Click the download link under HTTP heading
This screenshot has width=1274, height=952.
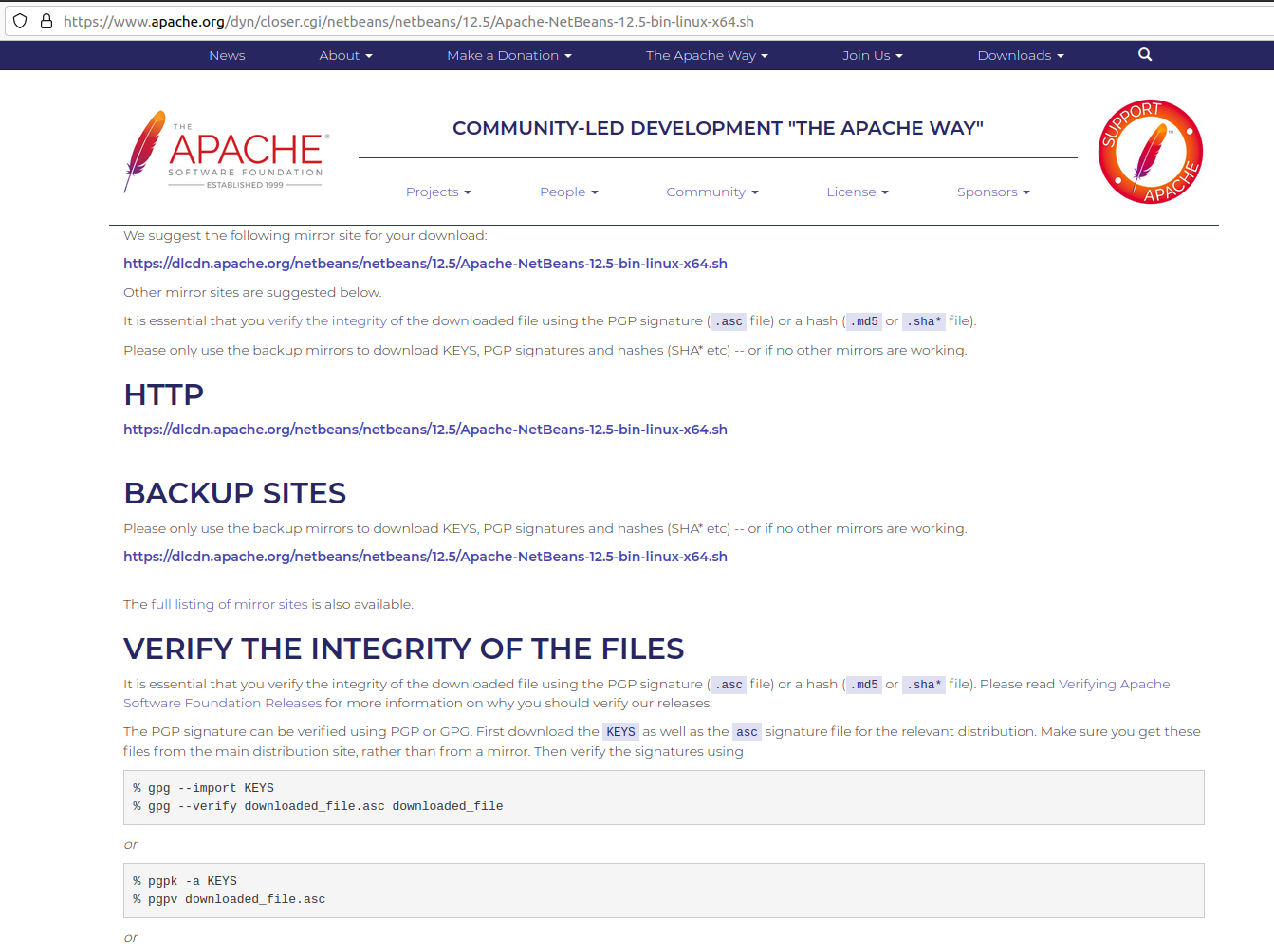(425, 430)
